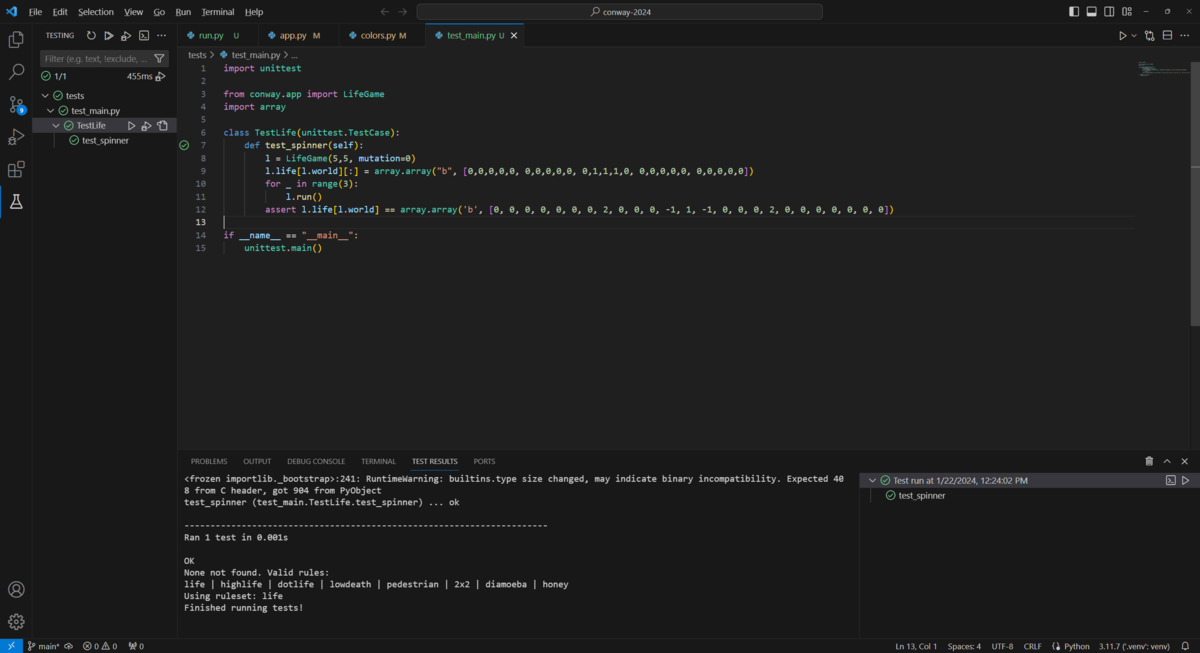The image size is (1200, 653).
Task: Toggle the bottom panel visibility
Action: coord(1091,11)
